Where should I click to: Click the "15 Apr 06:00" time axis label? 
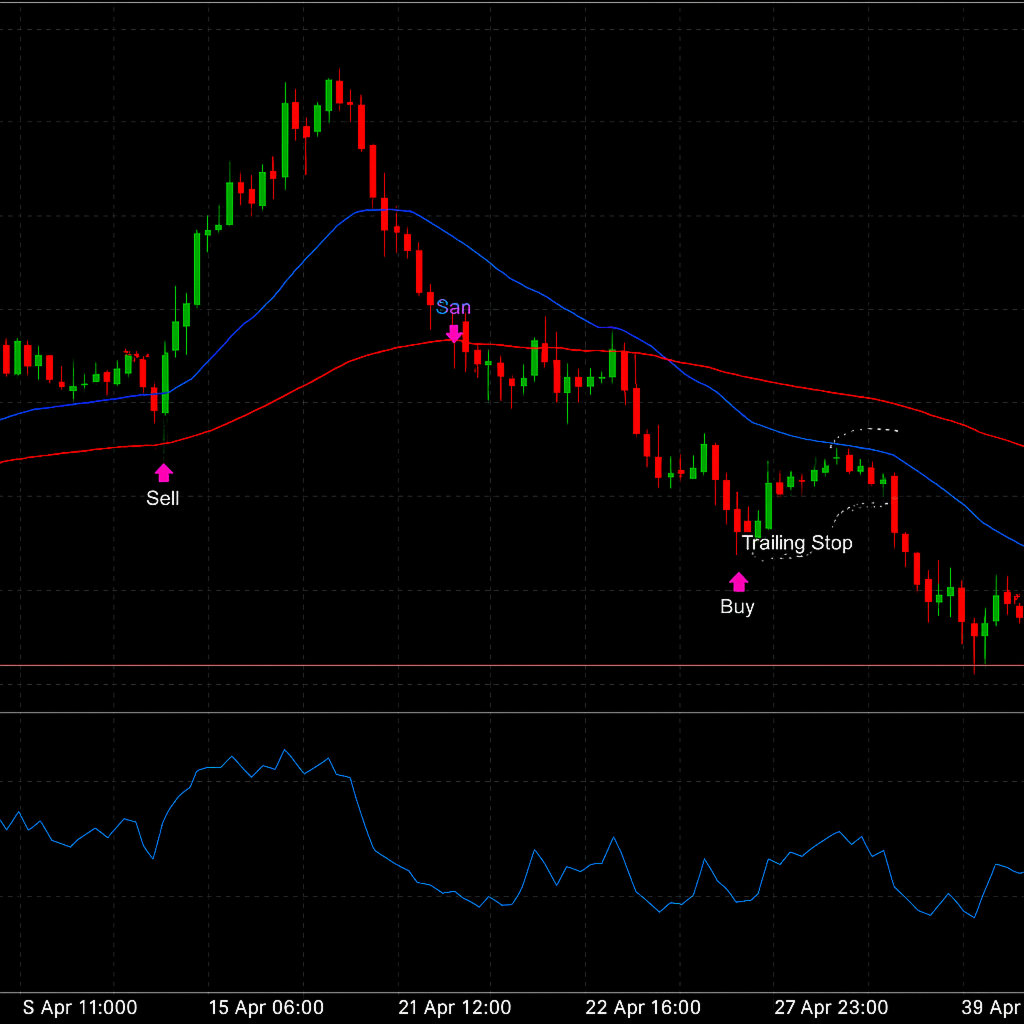(266, 1007)
